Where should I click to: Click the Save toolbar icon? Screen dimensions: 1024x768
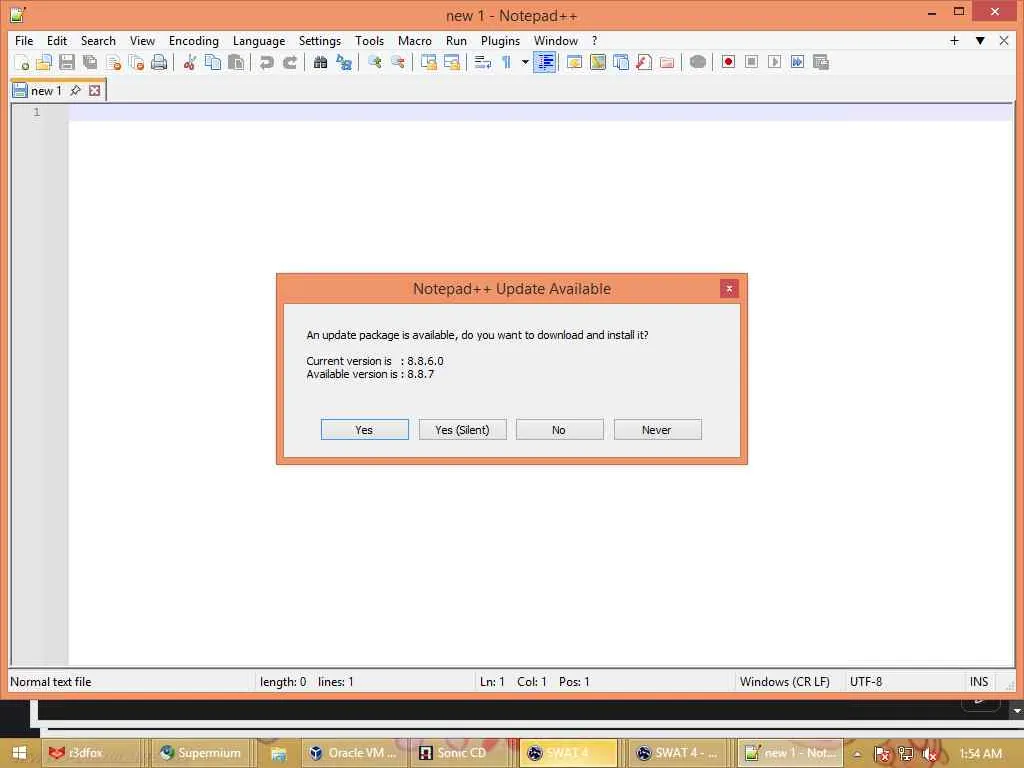67,62
